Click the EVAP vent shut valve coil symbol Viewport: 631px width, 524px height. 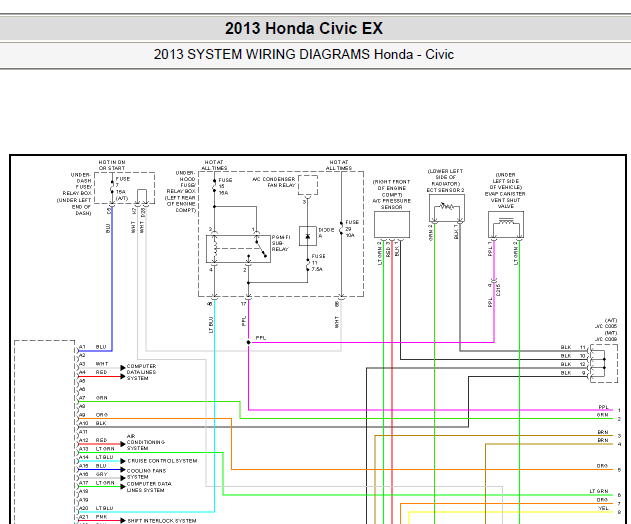(506, 221)
